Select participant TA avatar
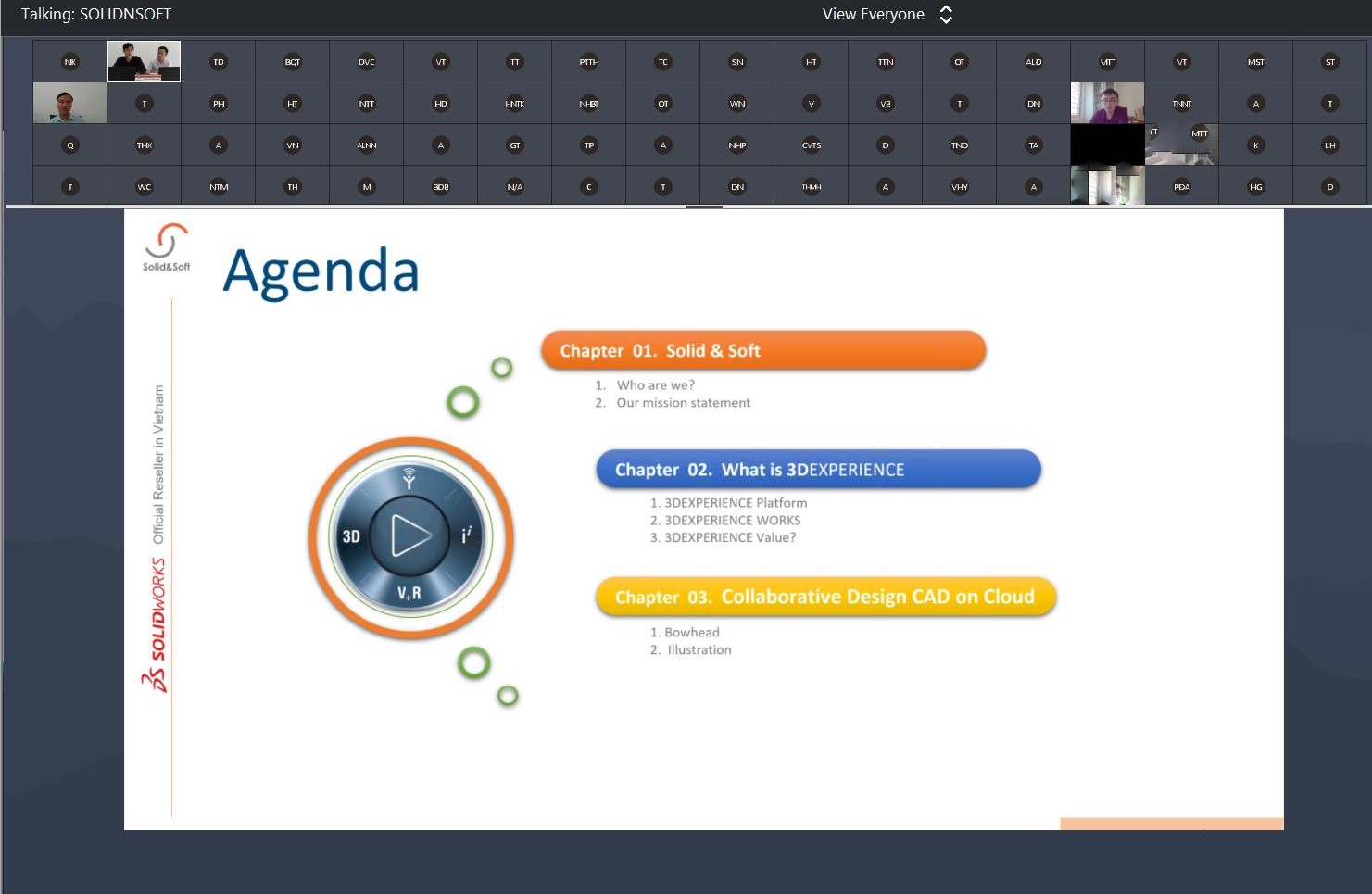1372x894 pixels. (x=1034, y=145)
